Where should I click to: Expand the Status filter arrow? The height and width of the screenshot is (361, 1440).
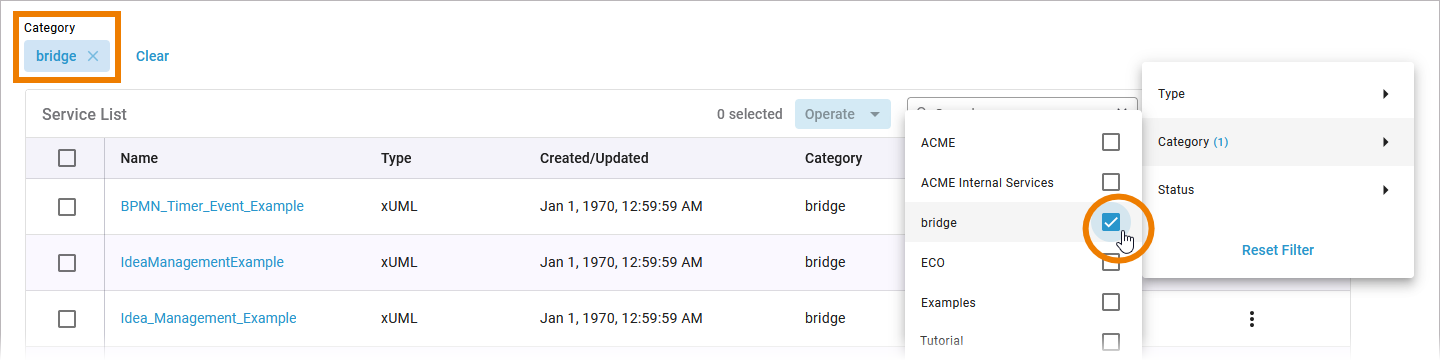[1386, 190]
